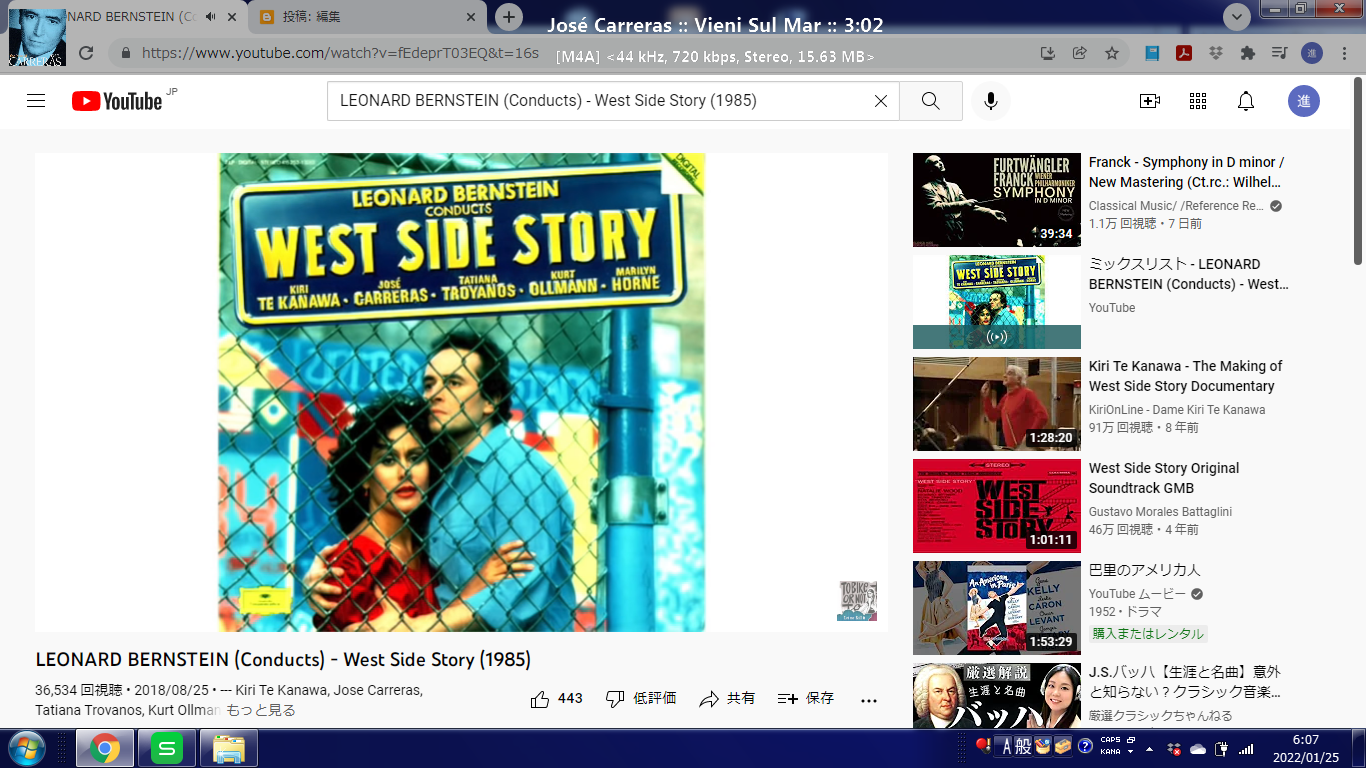Open more actions below video
The height and width of the screenshot is (768, 1366).
pyautogui.click(x=869, y=700)
